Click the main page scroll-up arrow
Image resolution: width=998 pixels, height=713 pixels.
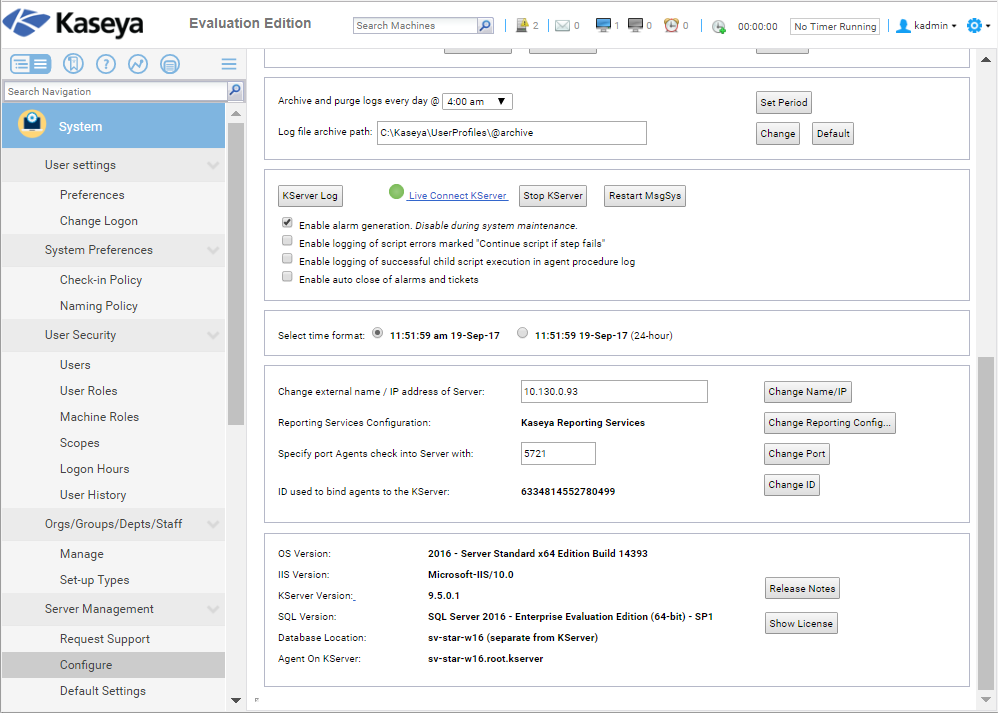point(985,60)
